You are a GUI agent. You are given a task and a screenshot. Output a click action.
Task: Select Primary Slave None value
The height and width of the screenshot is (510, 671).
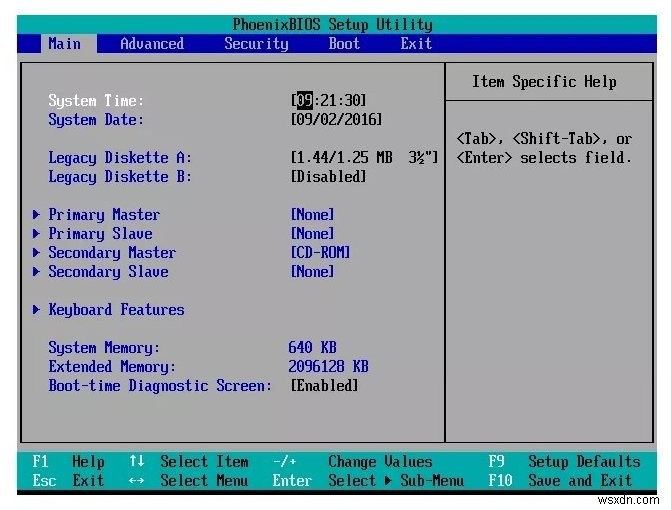312,233
